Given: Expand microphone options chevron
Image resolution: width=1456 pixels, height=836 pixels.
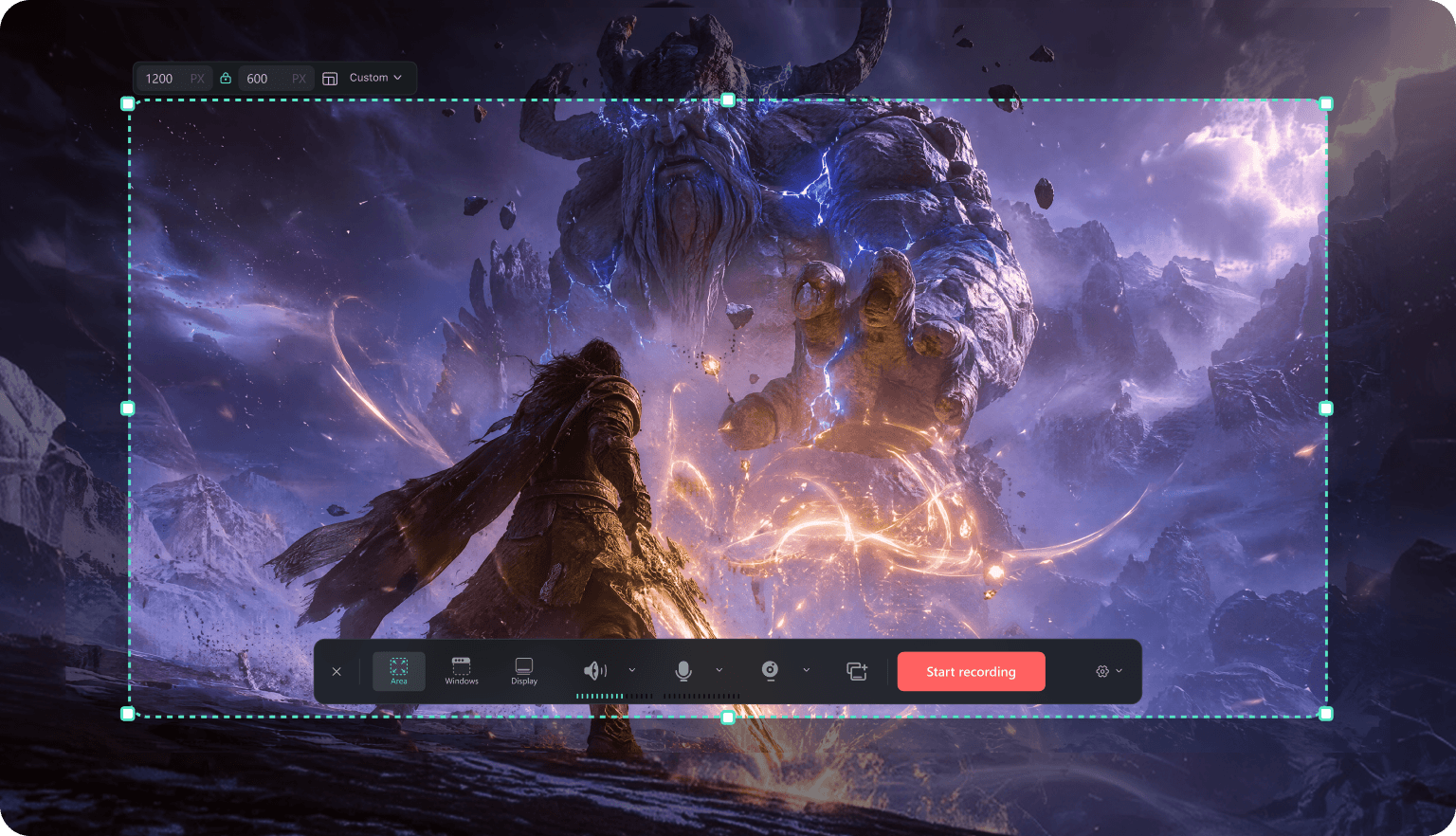Looking at the screenshot, I should click(719, 670).
